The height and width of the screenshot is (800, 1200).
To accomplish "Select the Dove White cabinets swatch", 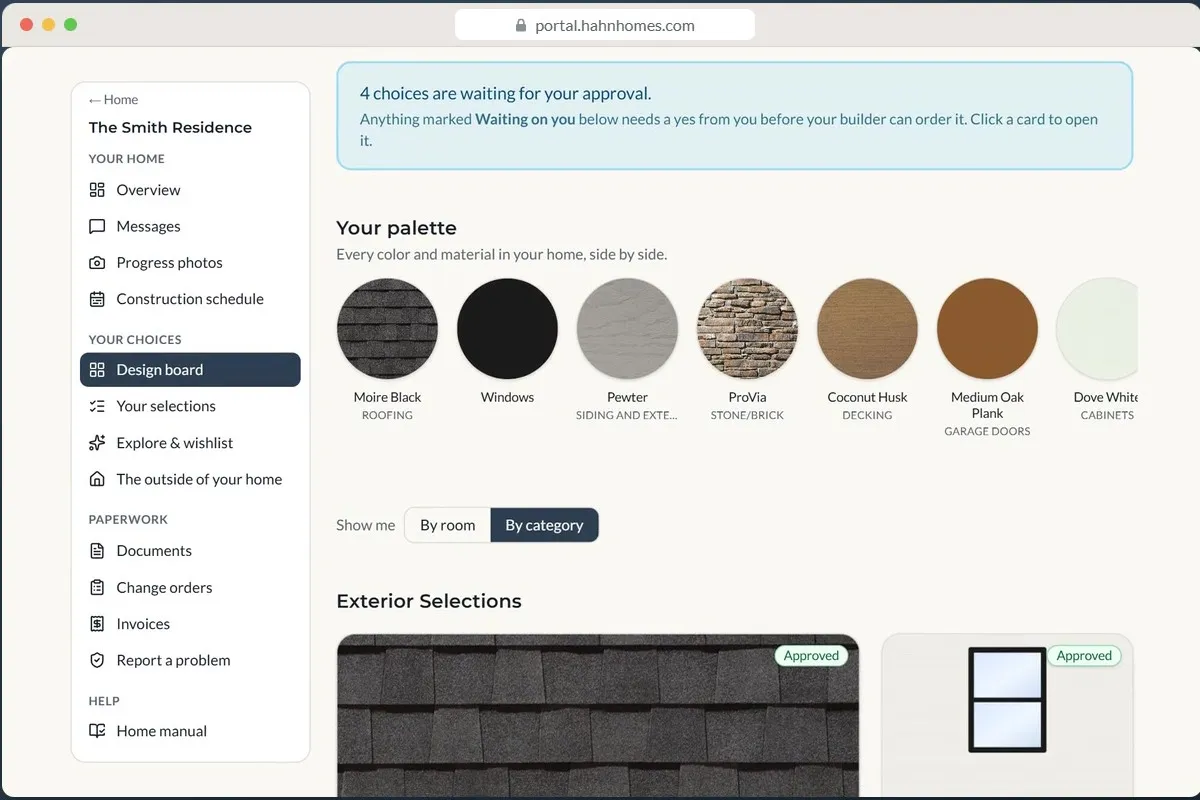I will (x=1097, y=329).
